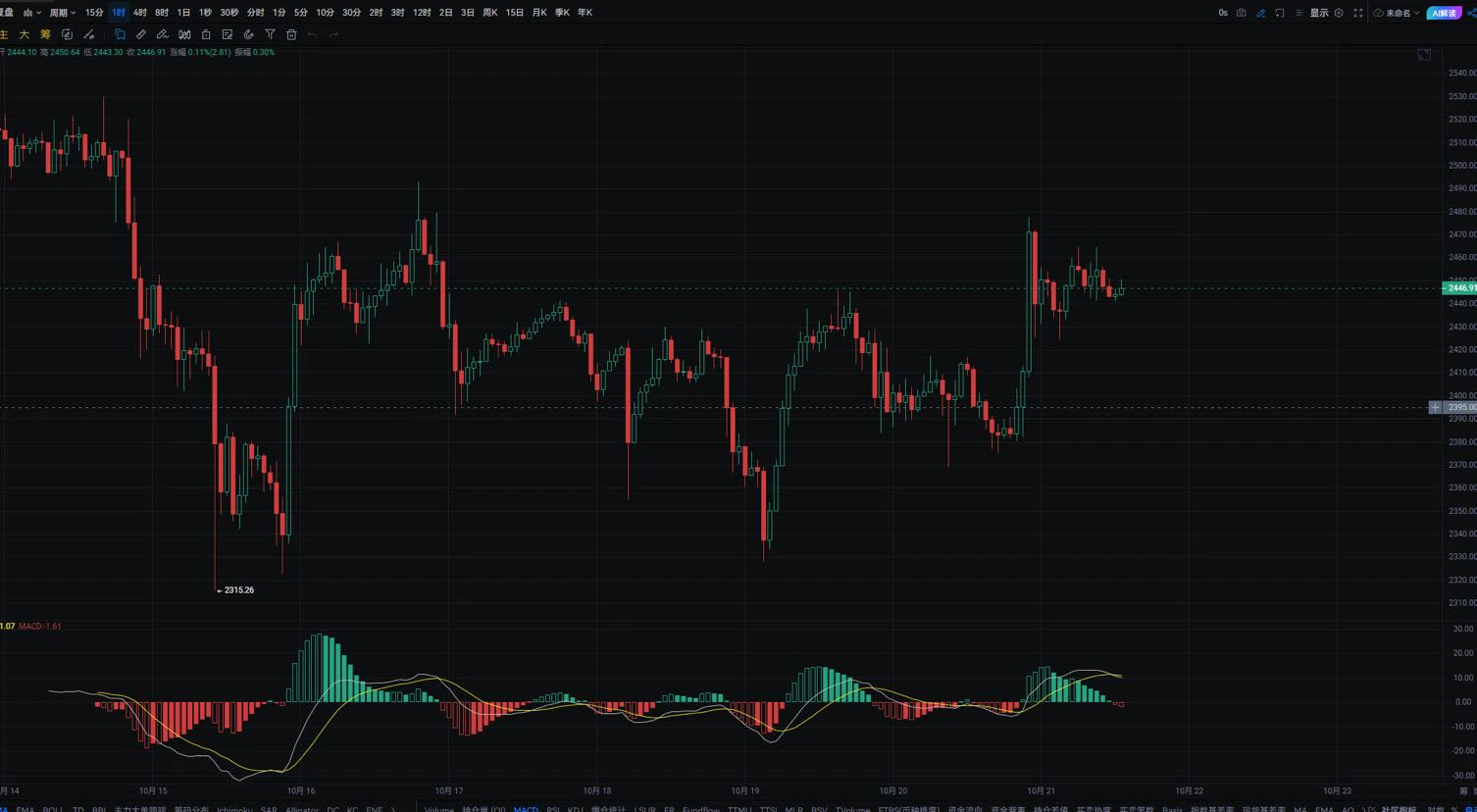Enter fullscreen with the expand icon
This screenshot has height=812, width=1477.
tap(1358, 13)
